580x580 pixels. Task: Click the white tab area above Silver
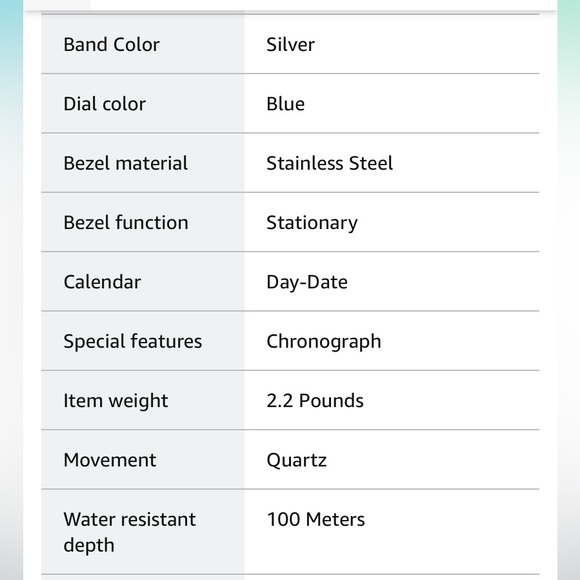pos(324,4)
